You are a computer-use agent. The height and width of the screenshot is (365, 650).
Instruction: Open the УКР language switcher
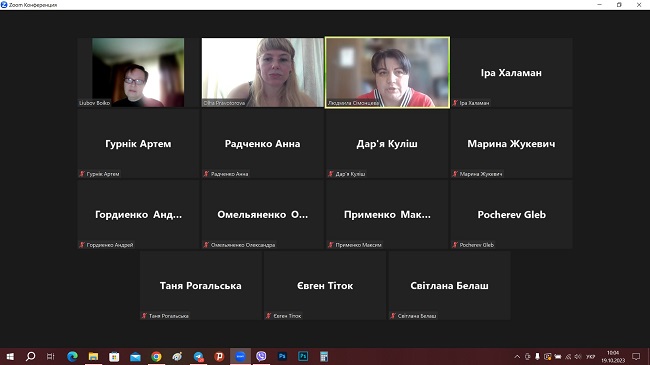pos(591,356)
